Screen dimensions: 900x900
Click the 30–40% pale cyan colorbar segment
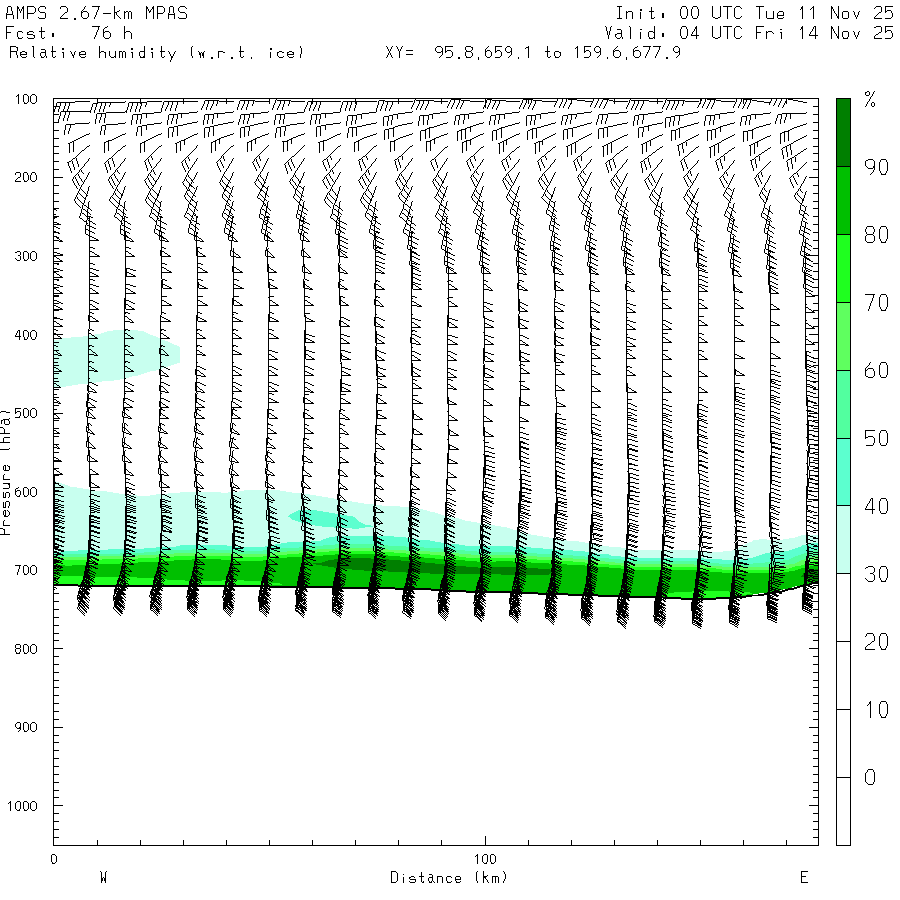843,540
